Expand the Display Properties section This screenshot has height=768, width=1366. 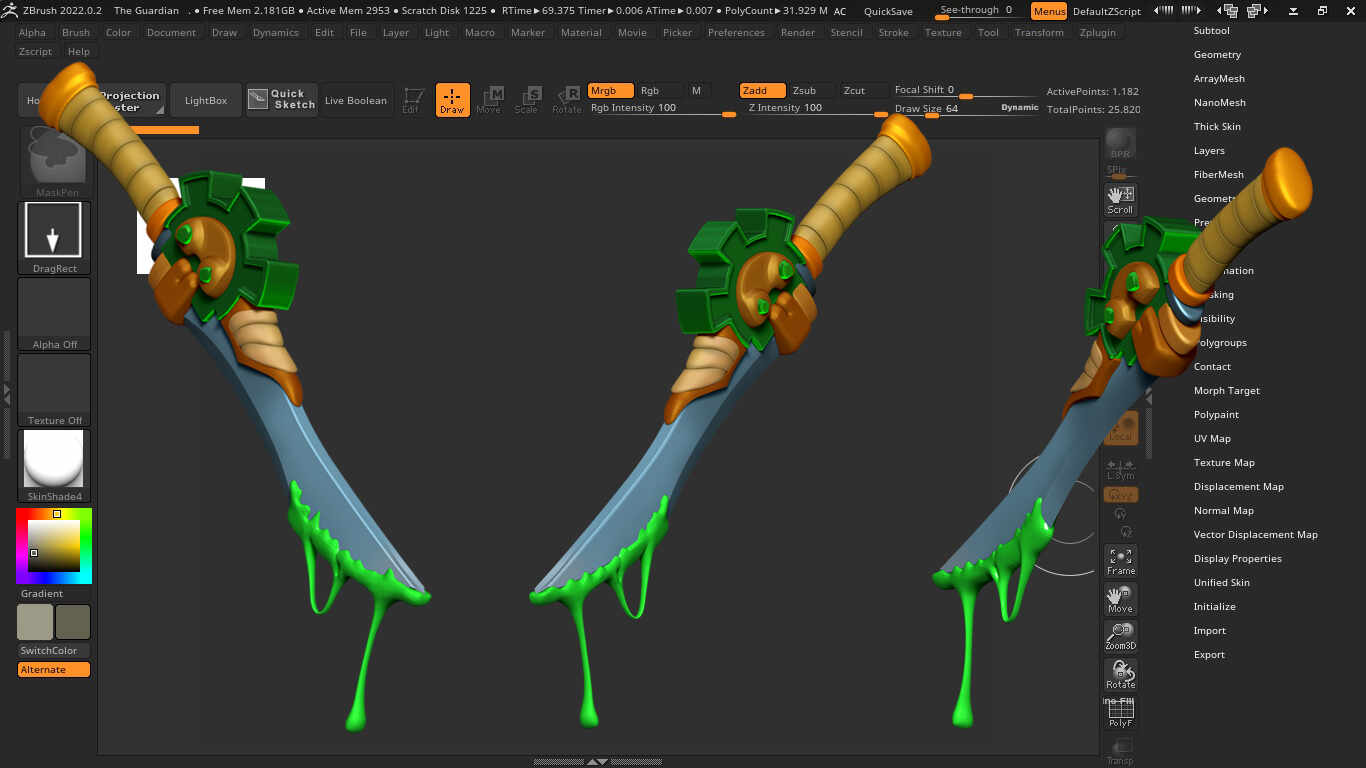pyautogui.click(x=1237, y=559)
